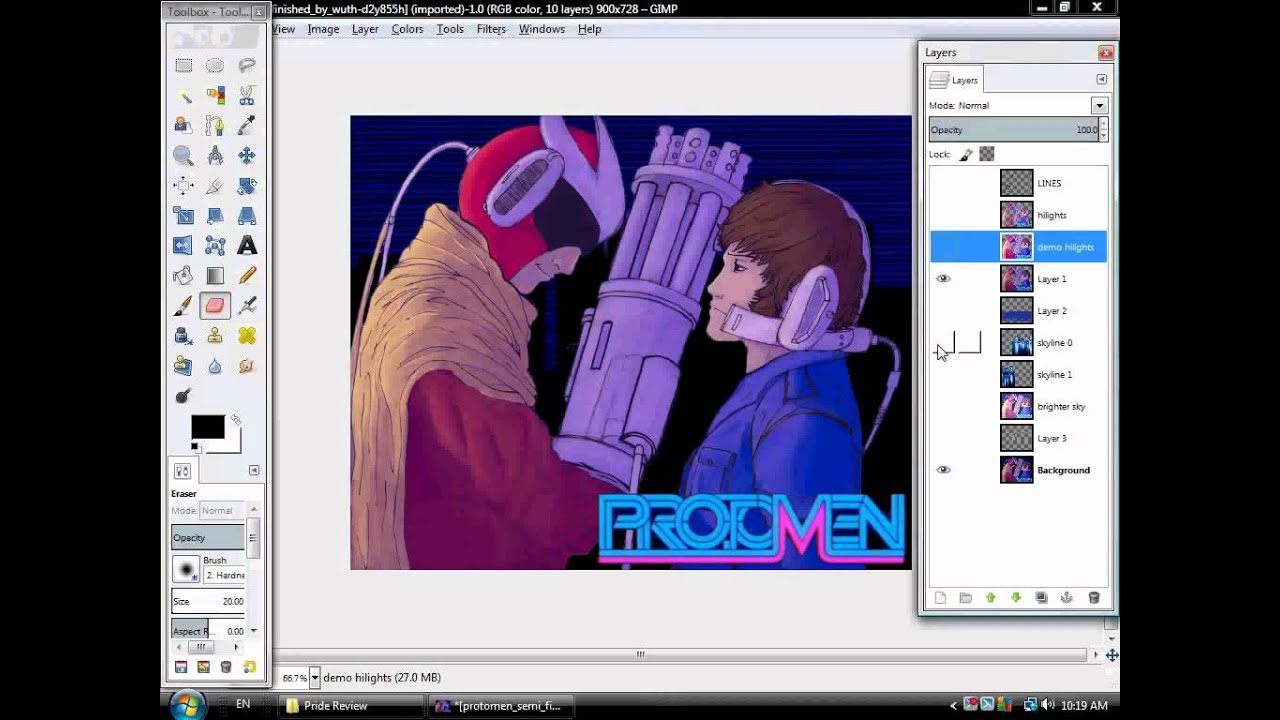Viewport: 1280px width, 720px height.
Task: Select the Smudge tool
Action: (247, 366)
